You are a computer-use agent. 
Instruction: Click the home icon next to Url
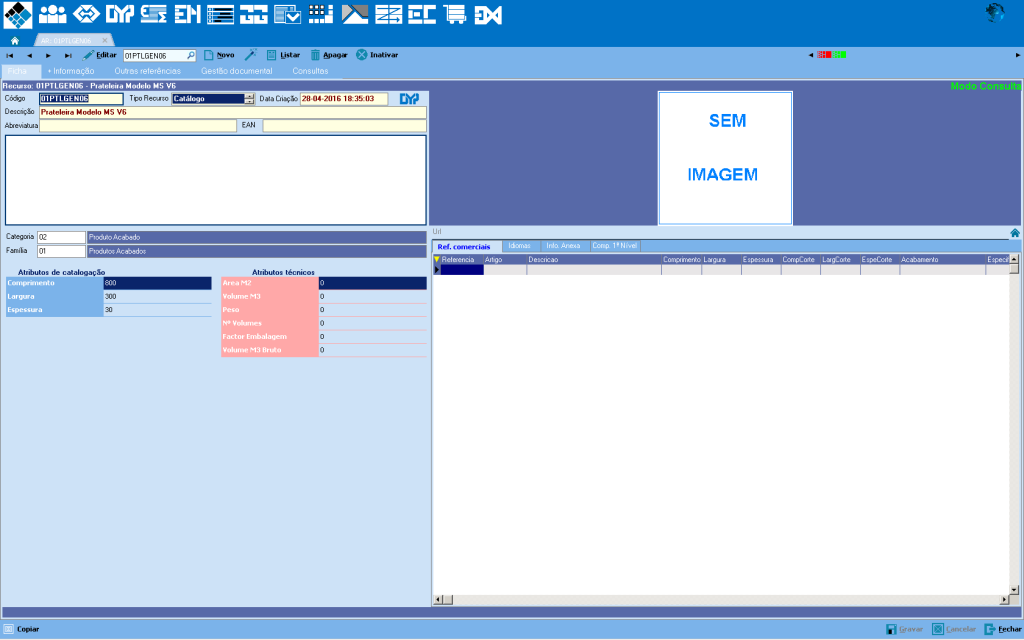coord(1014,232)
